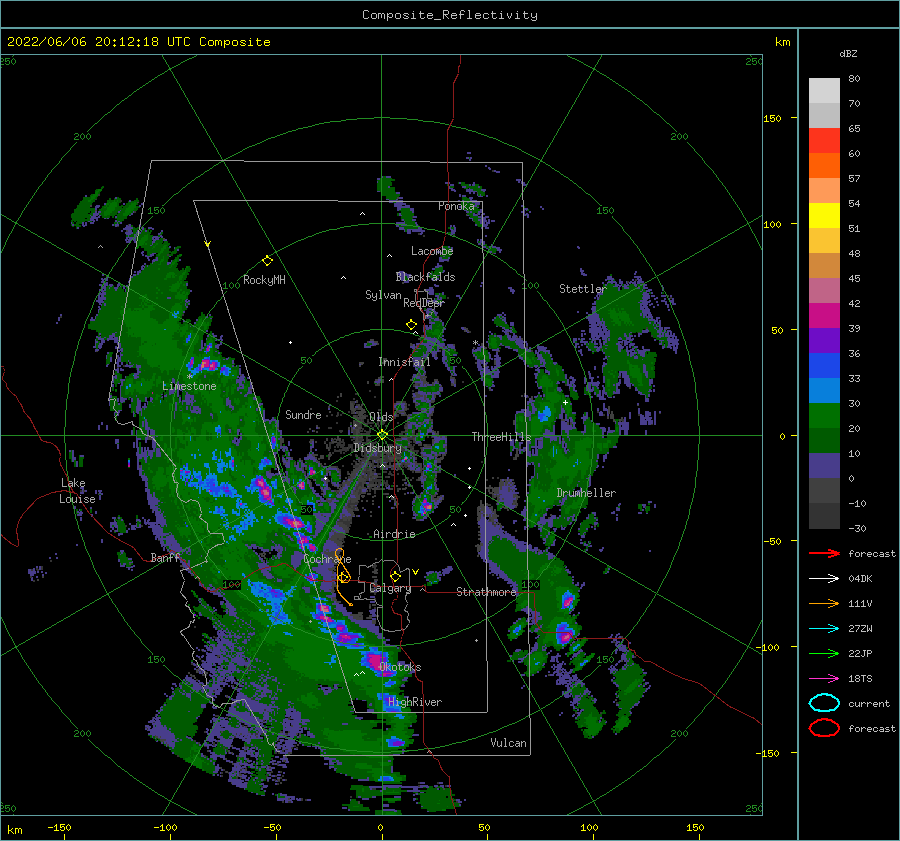Screen dimensions: 900x841
Task: Click the cyan 27ZW arrow in legend
Action: coord(824,629)
